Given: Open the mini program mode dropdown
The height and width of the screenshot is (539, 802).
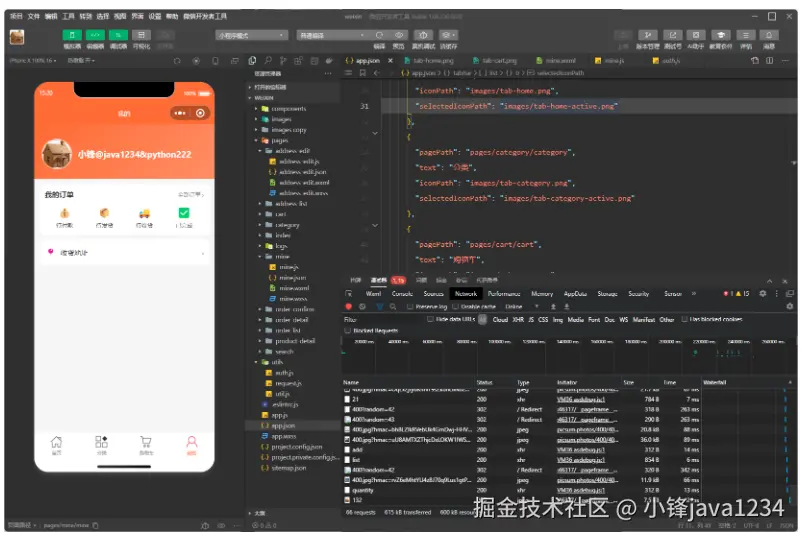Looking at the screenshot, I should click(x=252, y=35).
